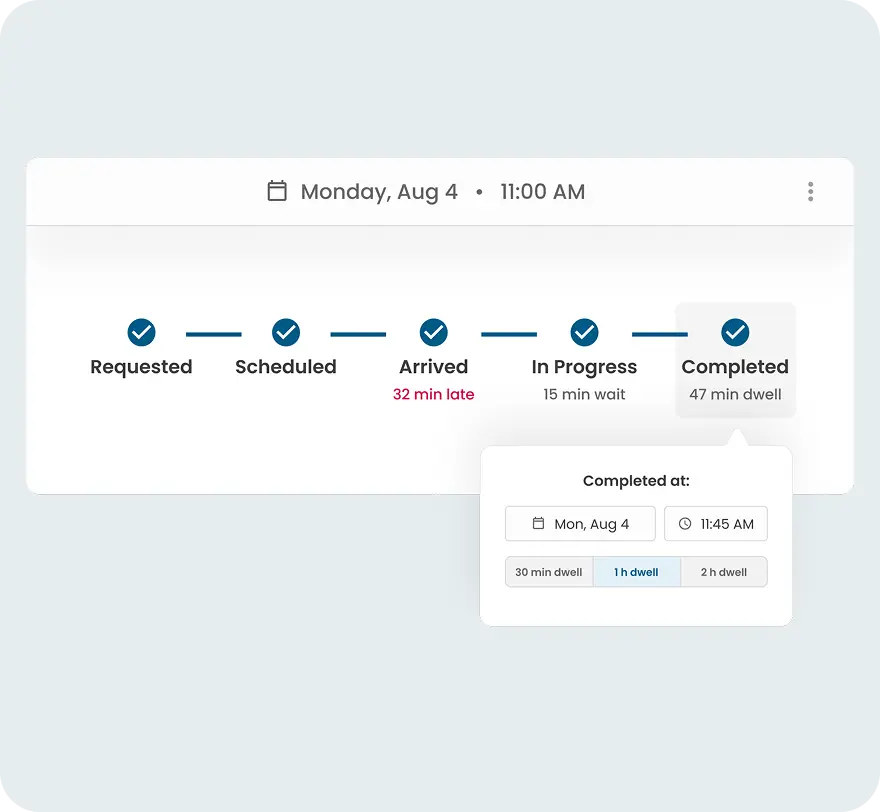
Task: Select the 30 min dwell option
Action: 549,572
